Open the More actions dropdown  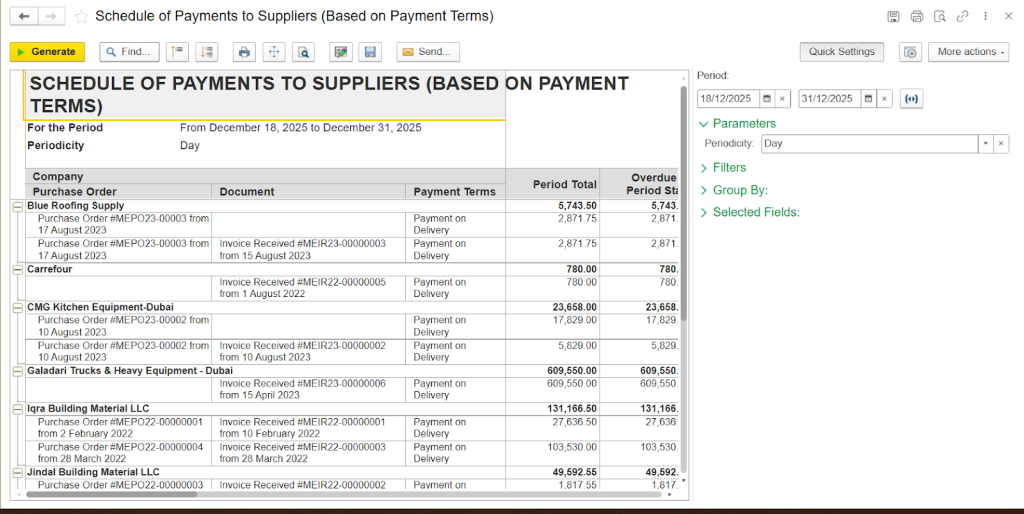pyautogui.click(x=968, y=52)
